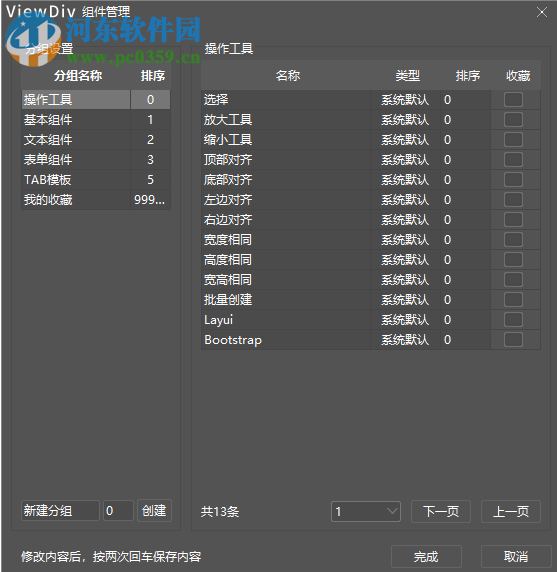Select the 批量创建 name cell
Image resolution: width=557 pixels, height=572 pixels.
coord(286,300)
